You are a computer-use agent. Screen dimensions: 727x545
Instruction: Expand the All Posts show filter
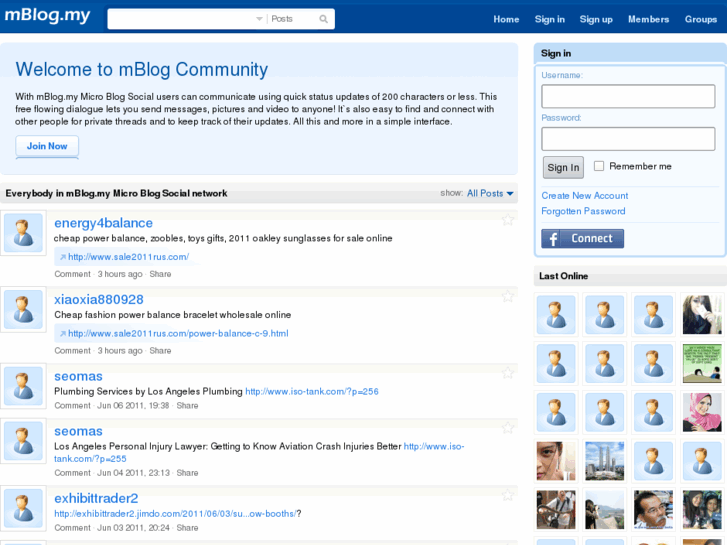coord(490,193)
